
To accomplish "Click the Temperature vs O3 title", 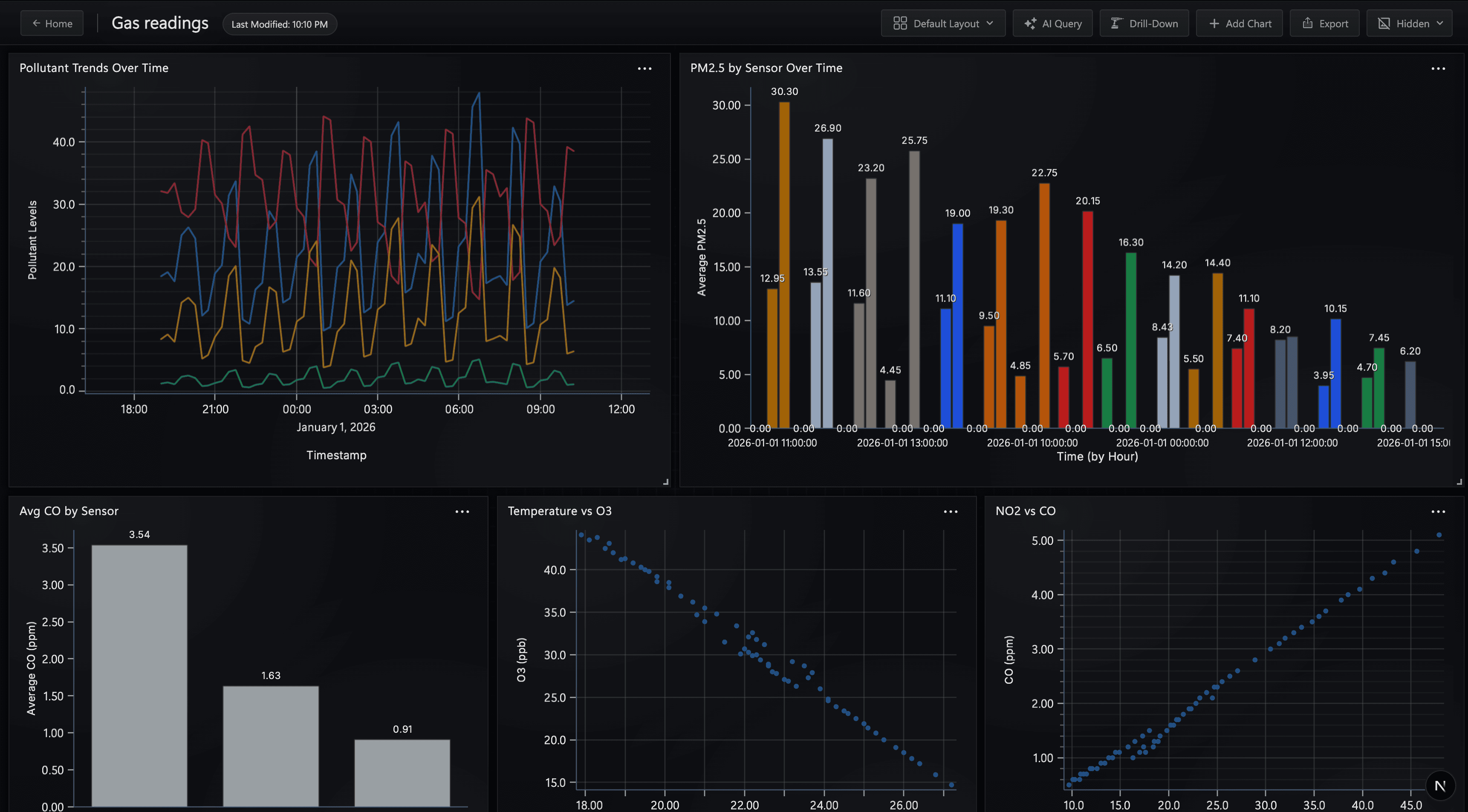I will coord(560,511).
